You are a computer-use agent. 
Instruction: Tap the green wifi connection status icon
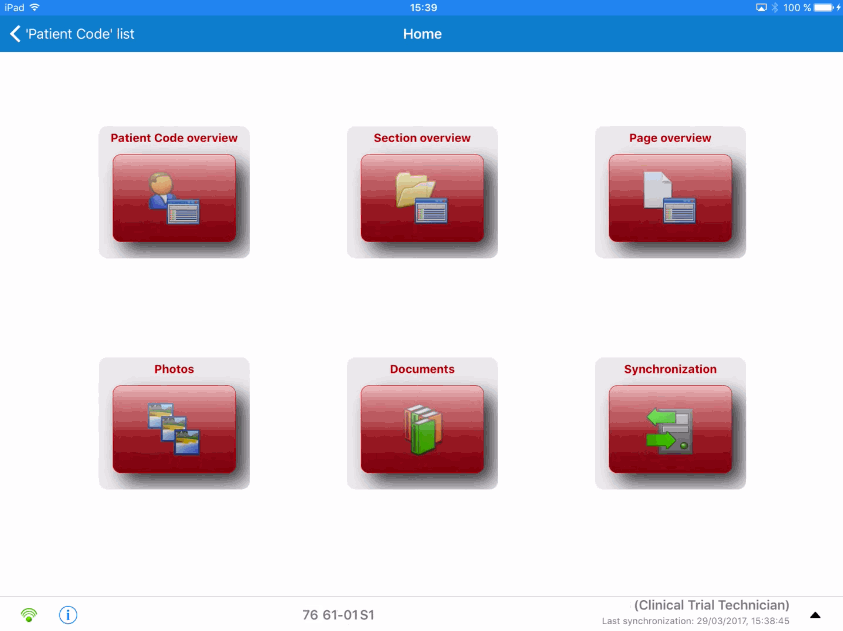pos(29,614)
